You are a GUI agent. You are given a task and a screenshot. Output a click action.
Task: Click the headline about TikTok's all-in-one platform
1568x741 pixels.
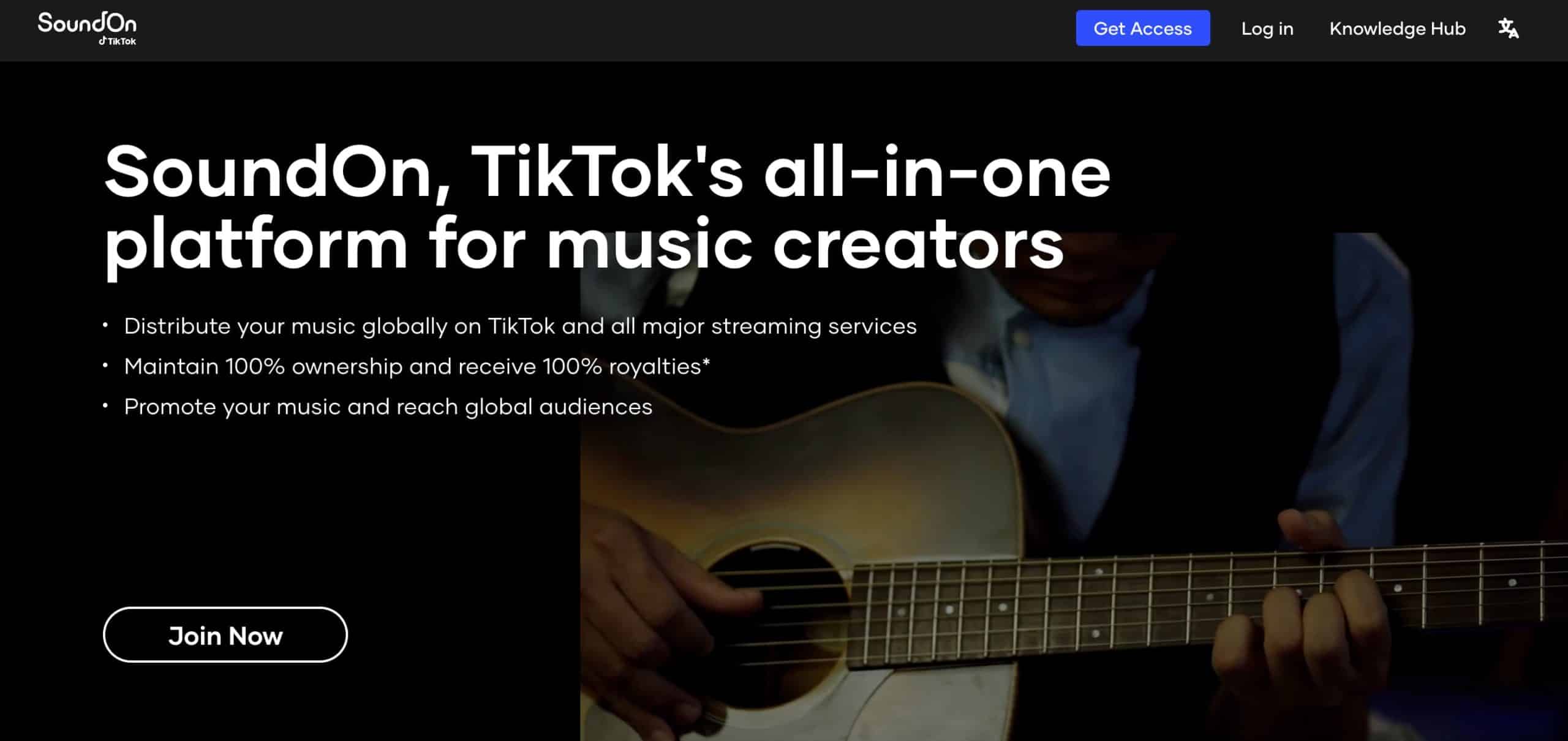pos(606,208)
